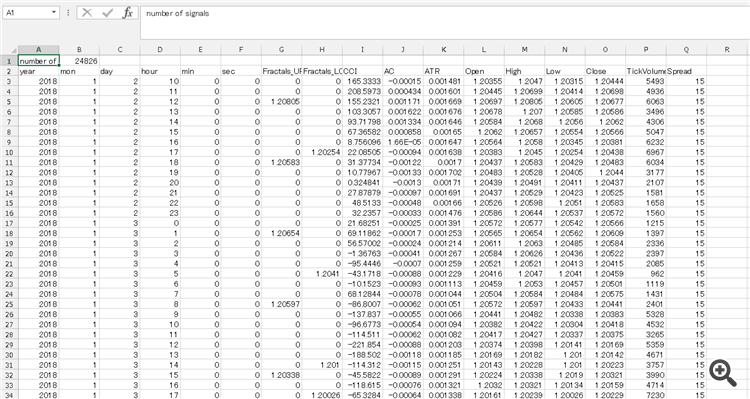Select row 1 header
This screenshot has height=399, width=750.
click(x=9, y=61)
